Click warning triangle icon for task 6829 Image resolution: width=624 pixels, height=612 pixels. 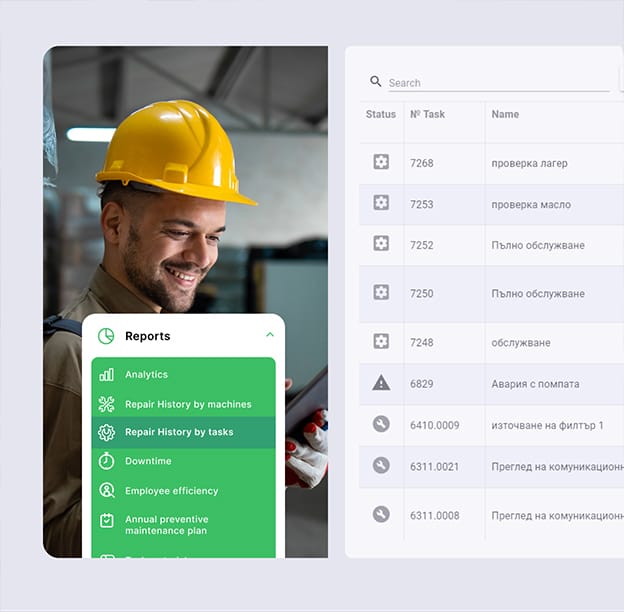tap(381, 383)
